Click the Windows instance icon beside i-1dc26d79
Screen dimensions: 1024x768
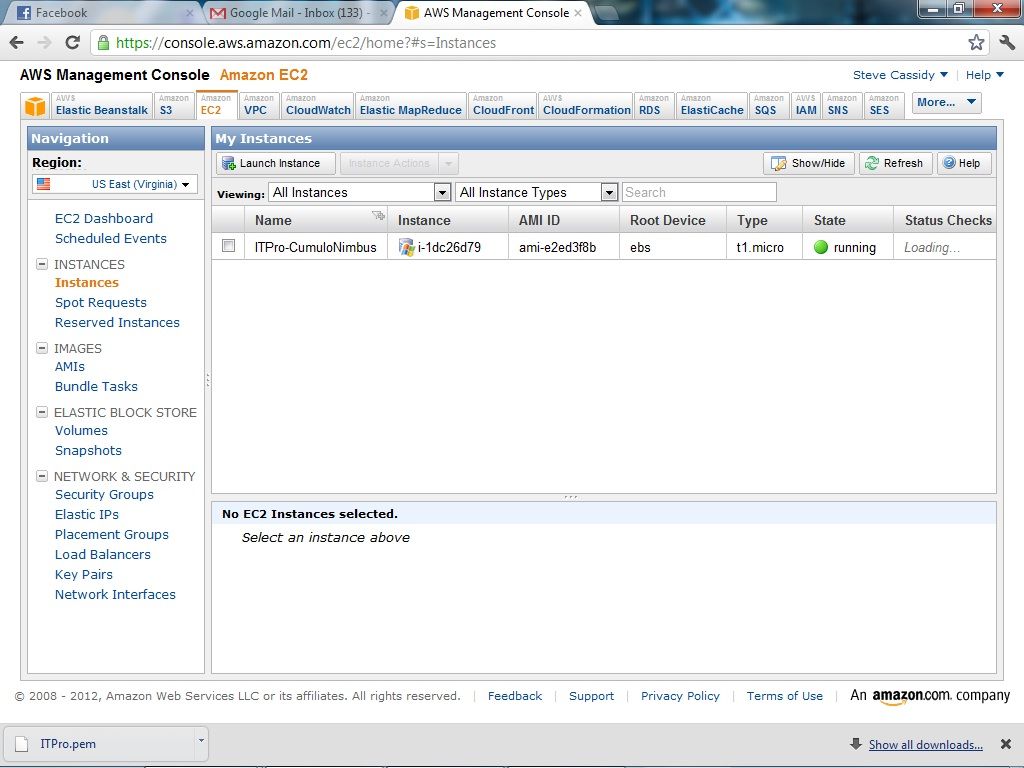(406, 247)
